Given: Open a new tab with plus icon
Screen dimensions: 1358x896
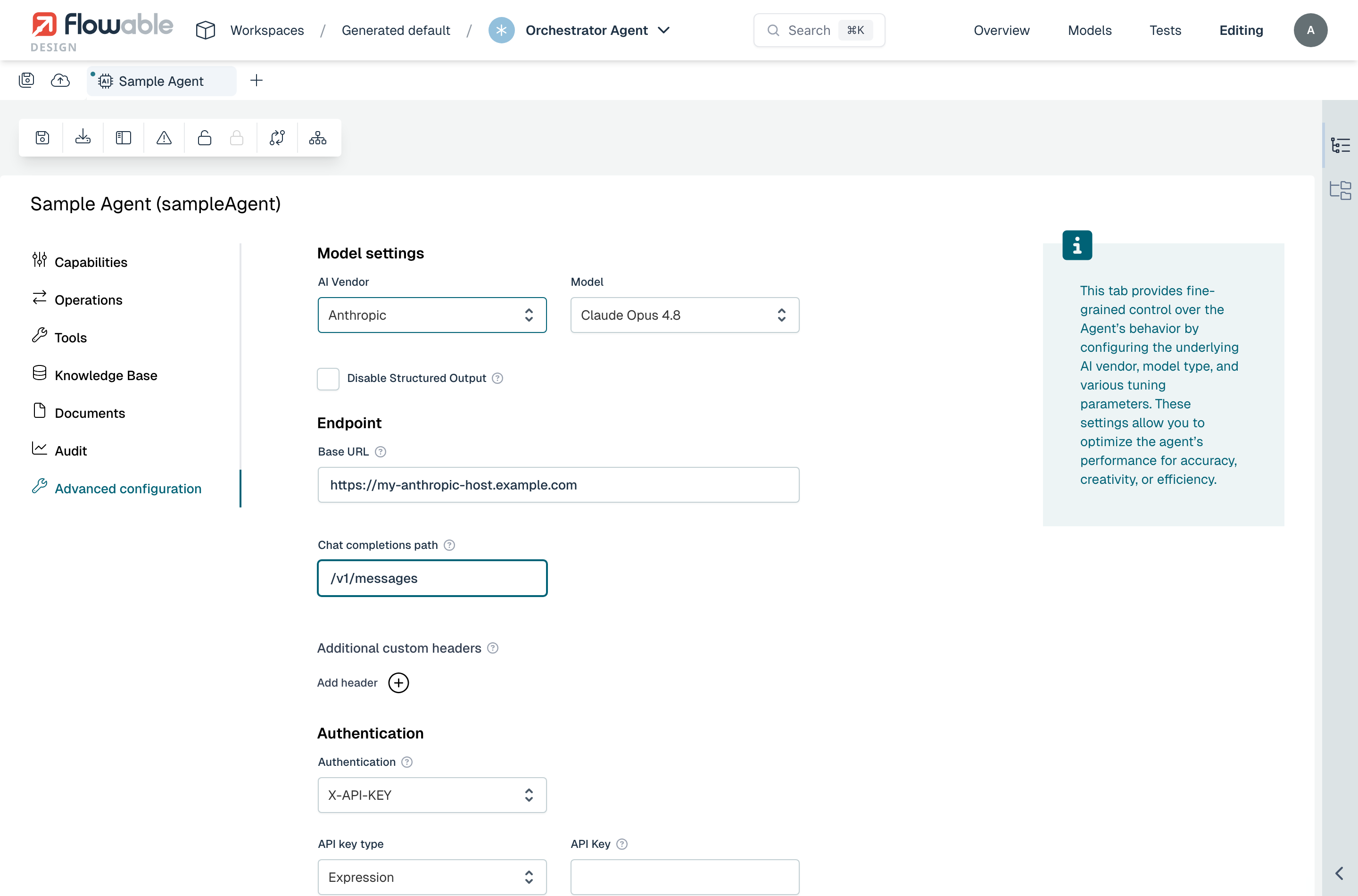Looking at the screenshot, I should (x=257, y=81).
